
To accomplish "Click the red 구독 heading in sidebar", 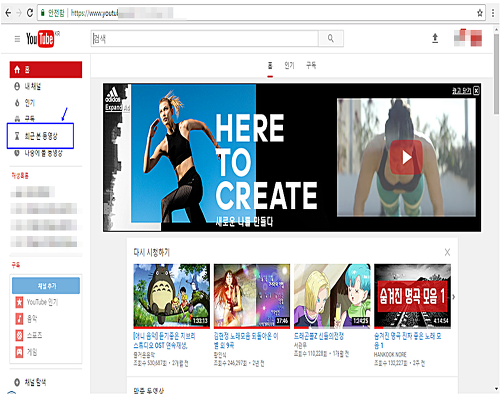I will tap(16, 265).
